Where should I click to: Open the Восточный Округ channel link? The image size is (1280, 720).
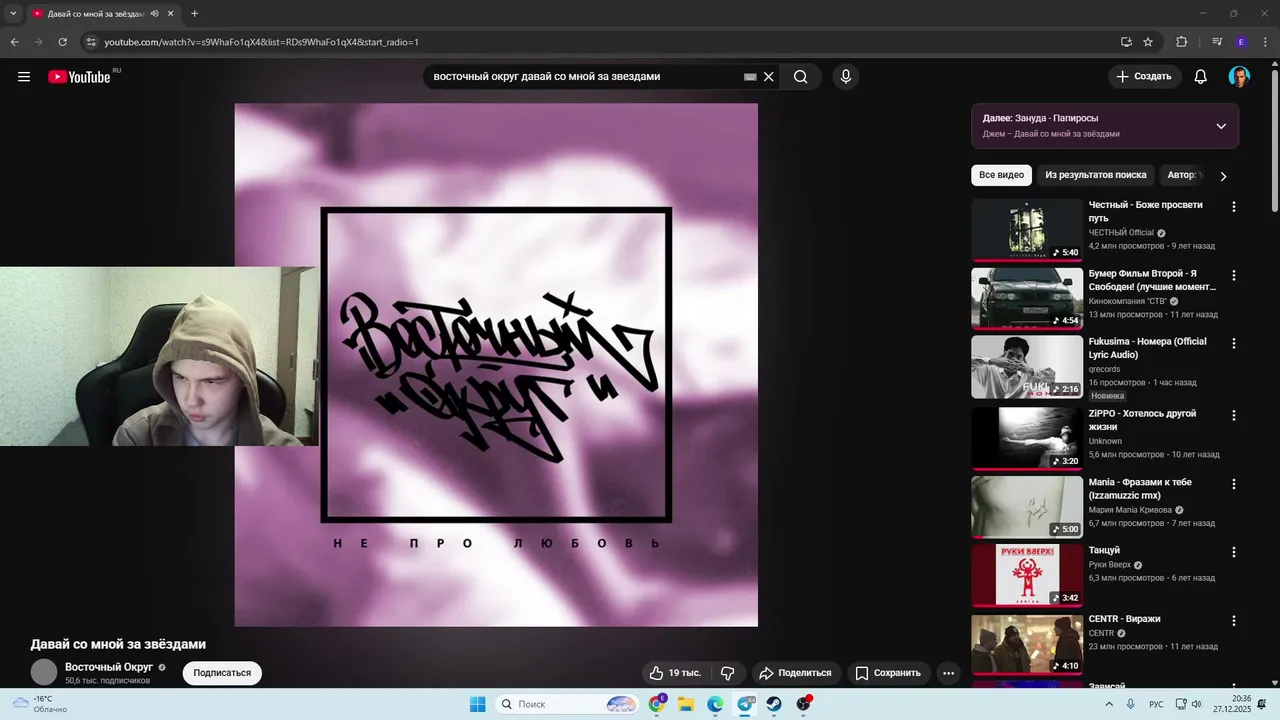109,667
